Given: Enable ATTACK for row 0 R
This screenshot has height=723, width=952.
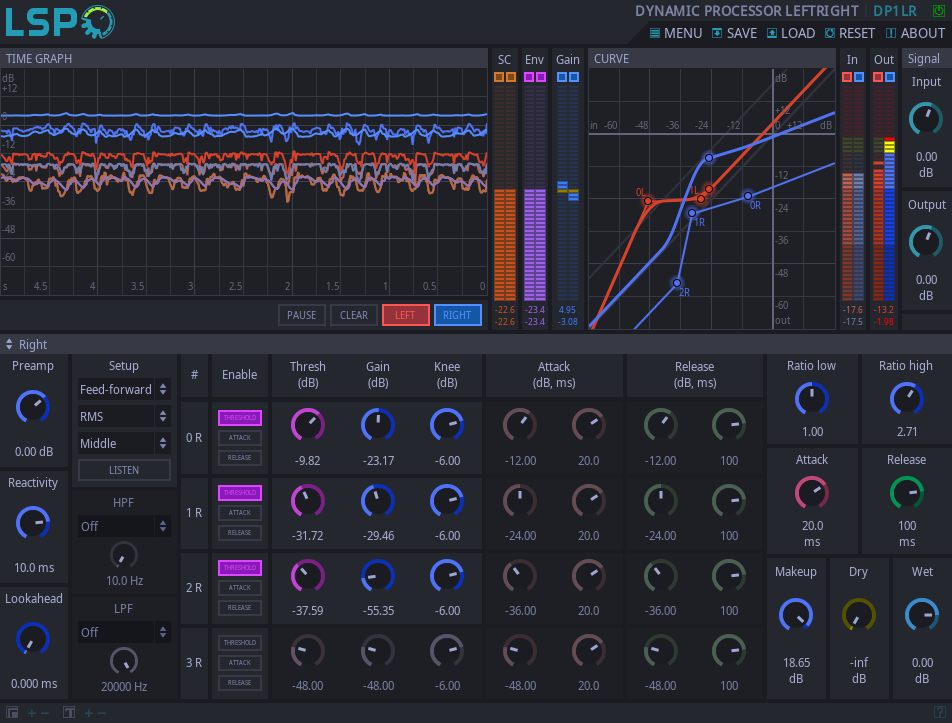Looking at the screenshot, I should pos(240,438).
